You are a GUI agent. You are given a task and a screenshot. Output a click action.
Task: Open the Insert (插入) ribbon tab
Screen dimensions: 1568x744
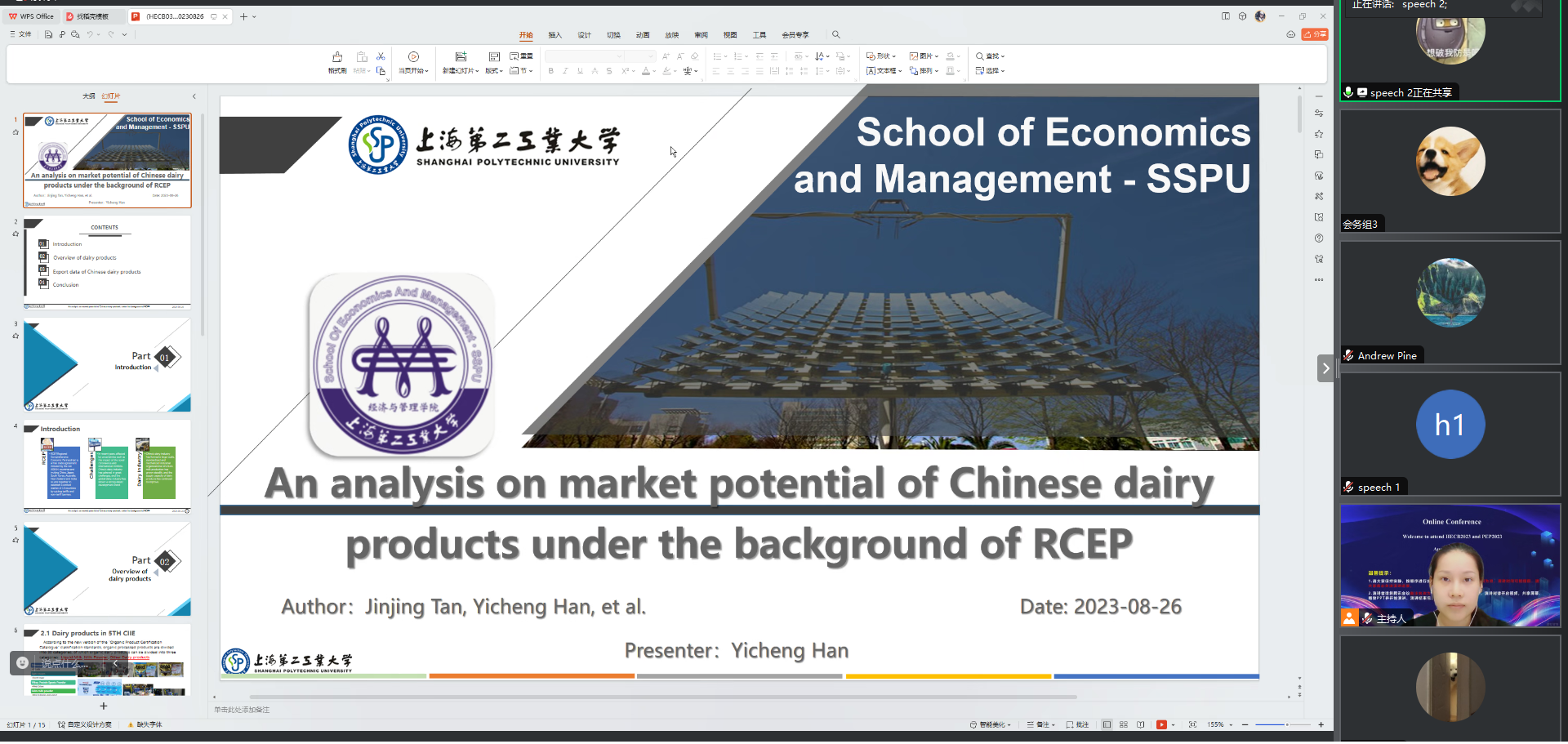pyautogui.click(x=555, y=35)
